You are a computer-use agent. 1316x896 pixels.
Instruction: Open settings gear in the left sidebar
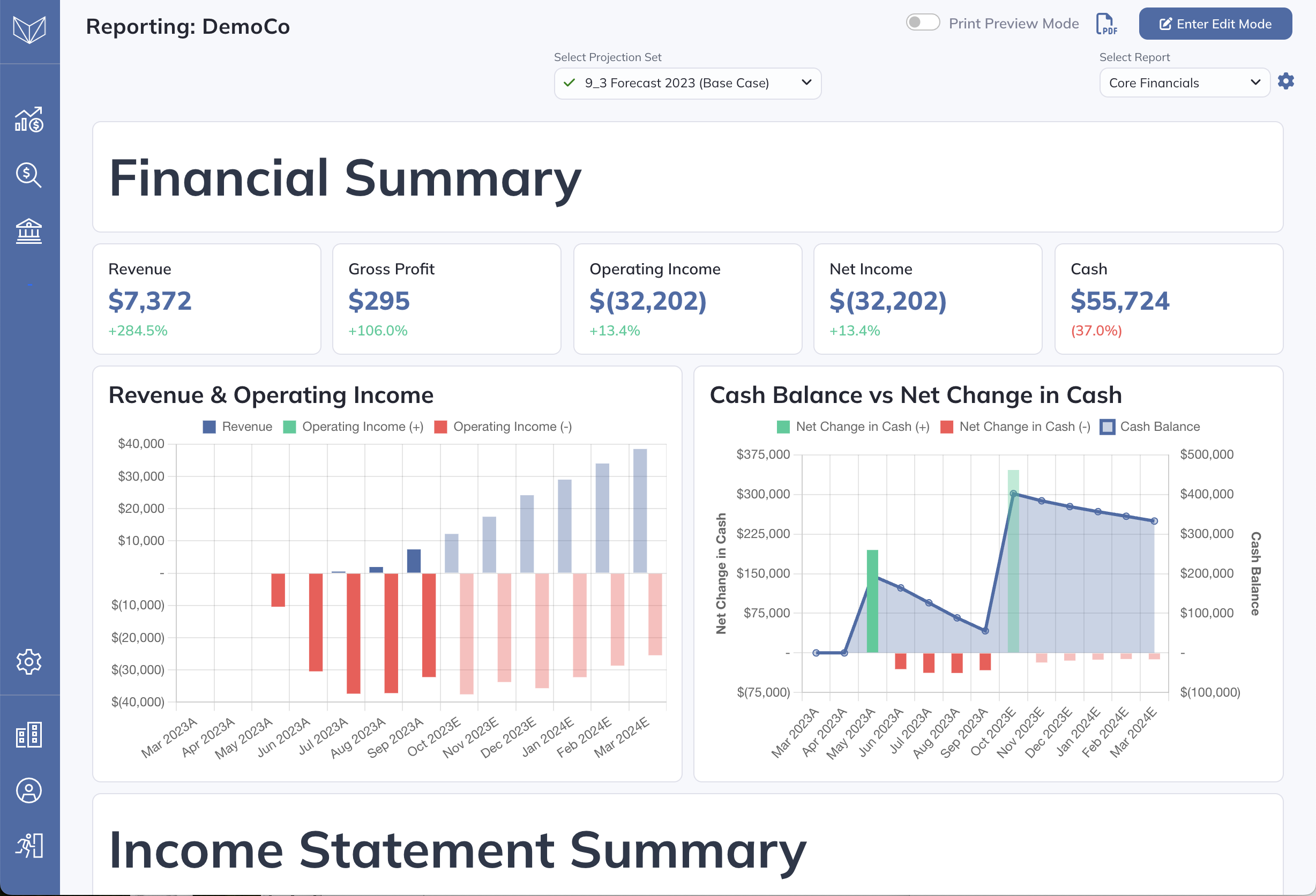(29, 661)
